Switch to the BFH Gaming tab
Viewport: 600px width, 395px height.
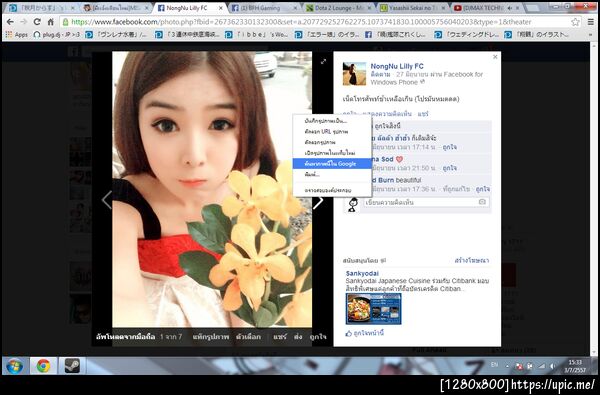(264, 8)
